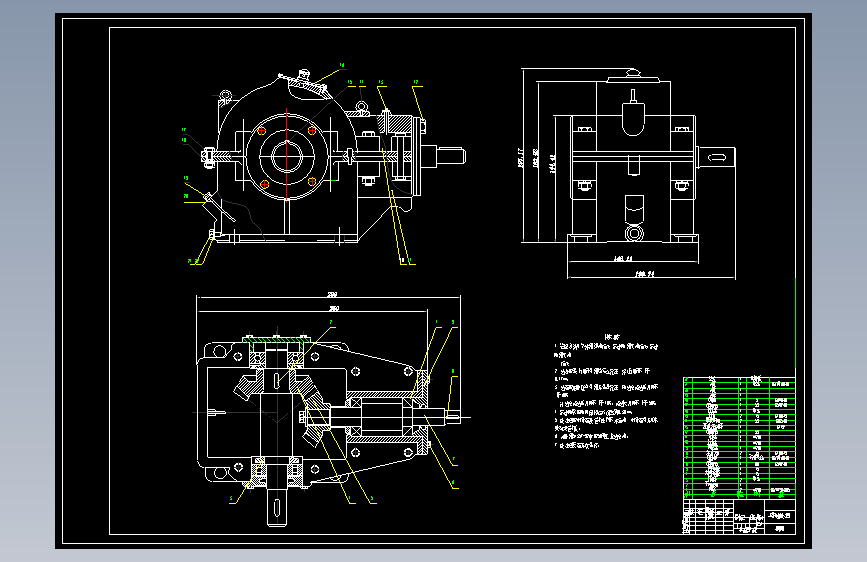Select the output shaft end in front view

click(x=450, y=156)
